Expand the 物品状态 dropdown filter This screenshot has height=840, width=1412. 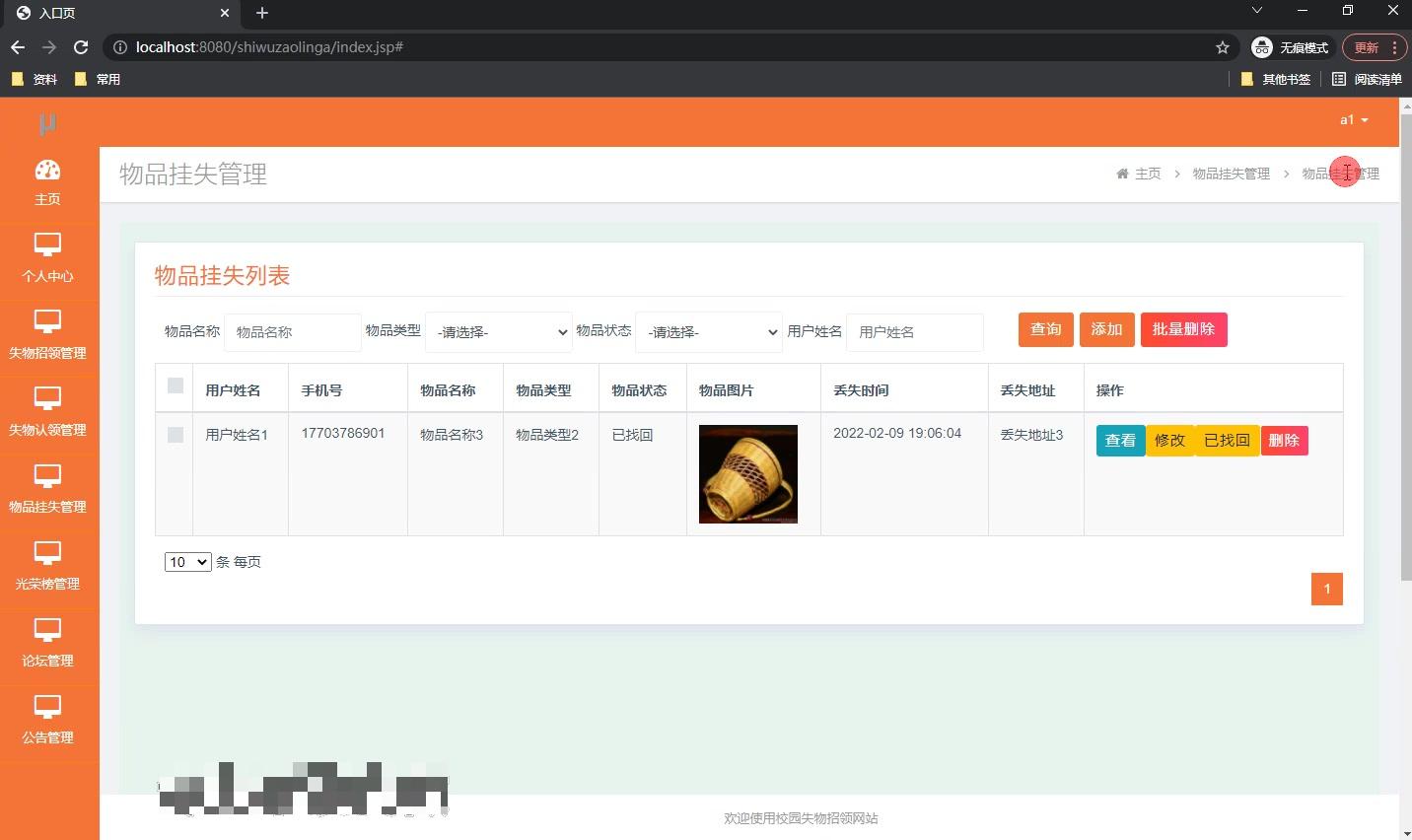(x=709, y=332)
